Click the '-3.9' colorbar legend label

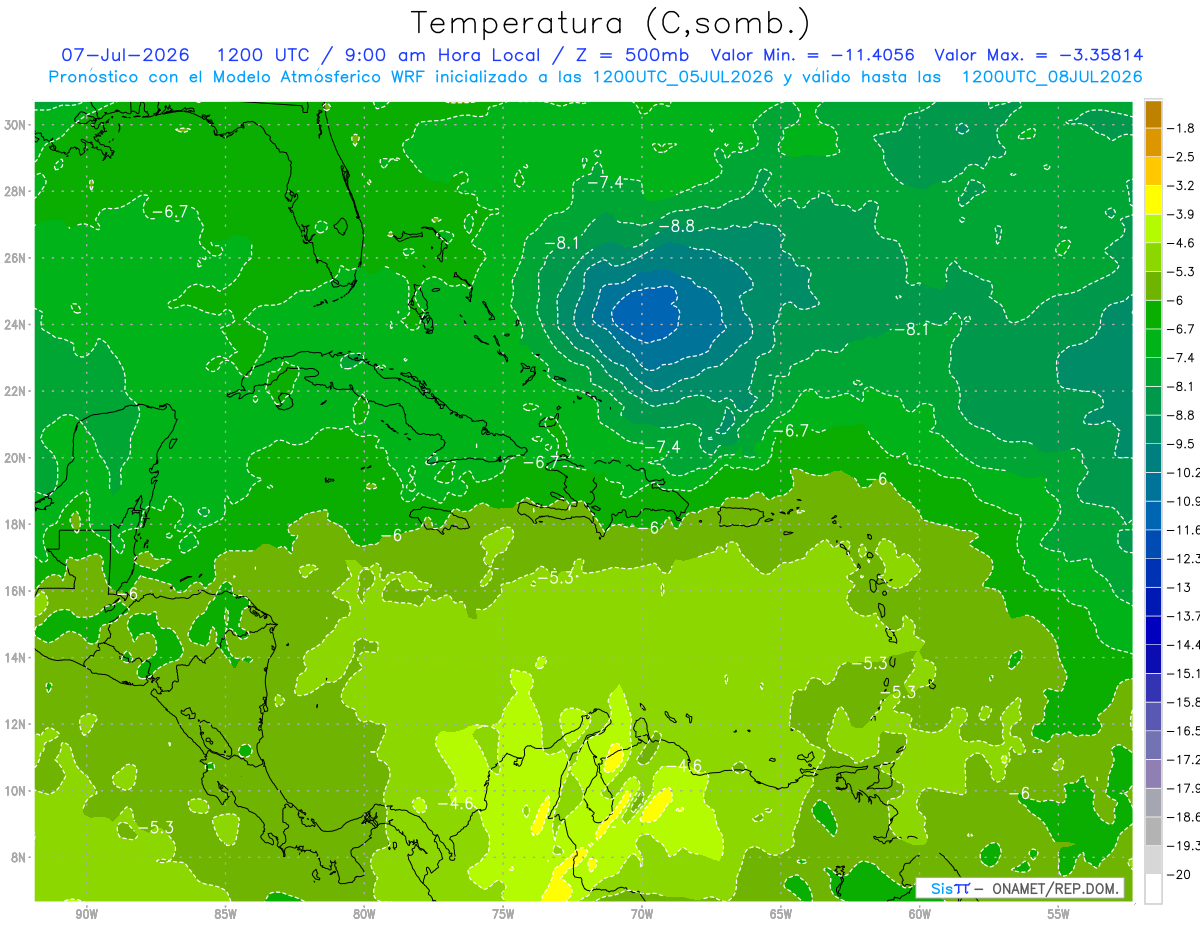1183,214
